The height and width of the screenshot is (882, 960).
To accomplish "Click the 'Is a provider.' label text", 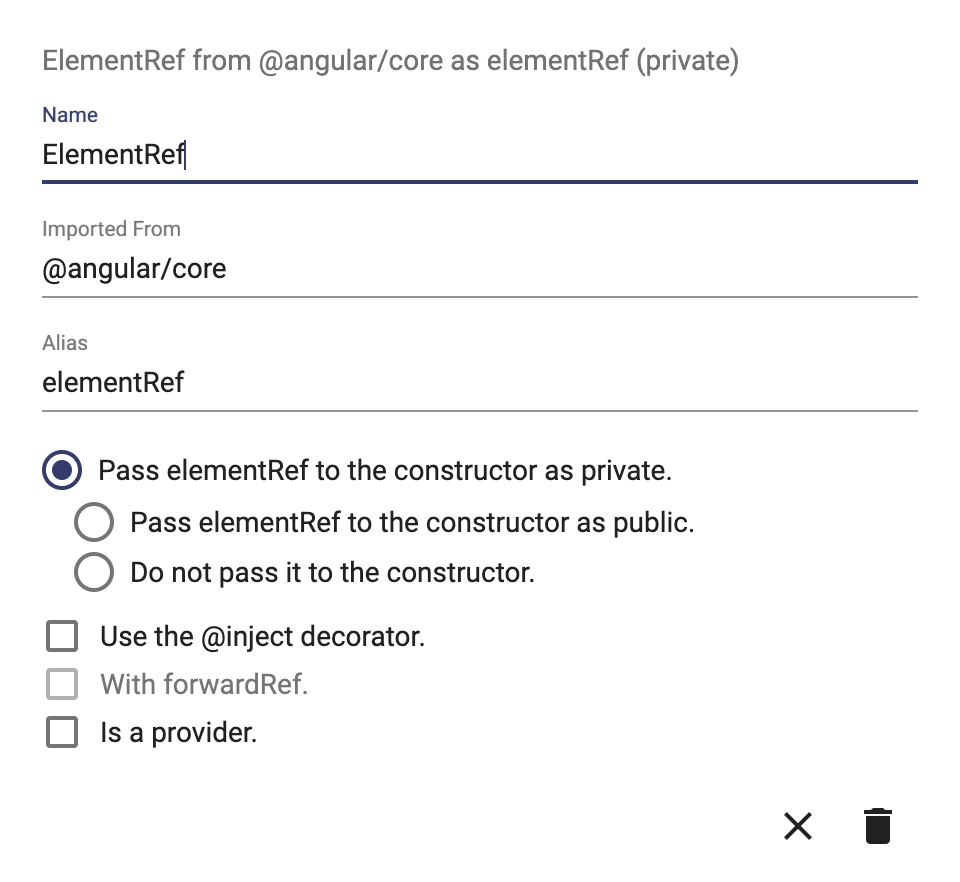I will pyautogui.click(x=178, y=733).
